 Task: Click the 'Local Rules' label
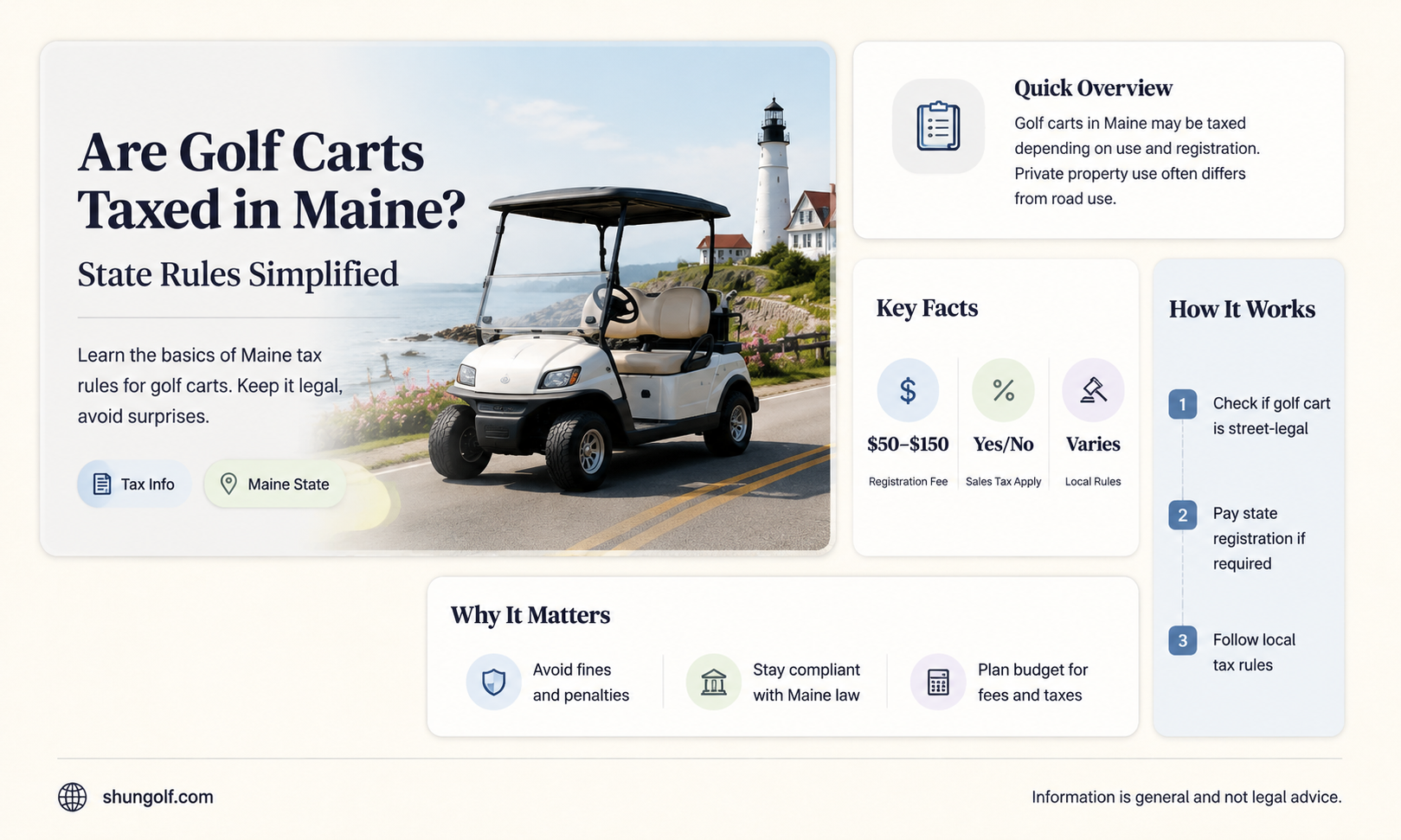point(1093,482)
